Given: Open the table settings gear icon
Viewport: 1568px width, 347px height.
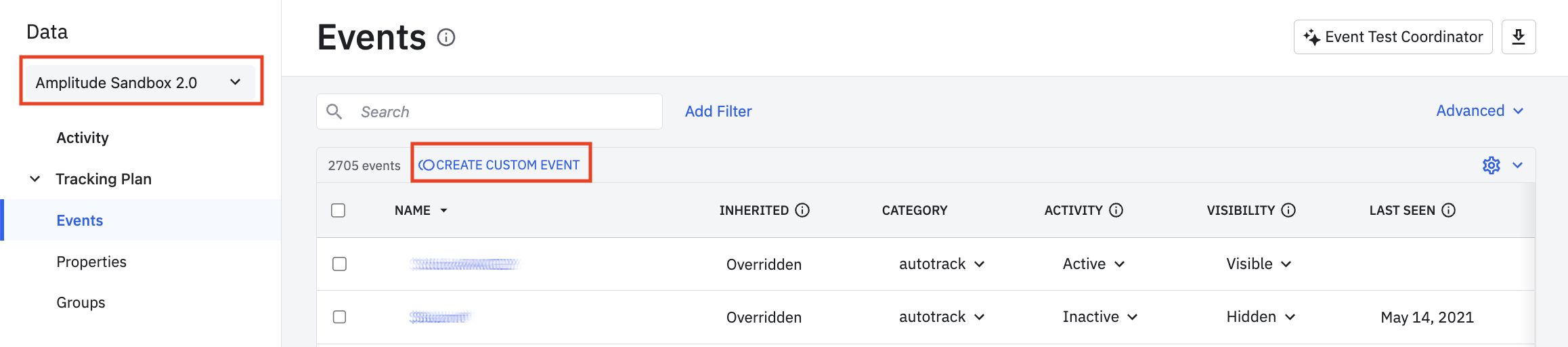Looking at the screenshot, I should [1491, 165].
